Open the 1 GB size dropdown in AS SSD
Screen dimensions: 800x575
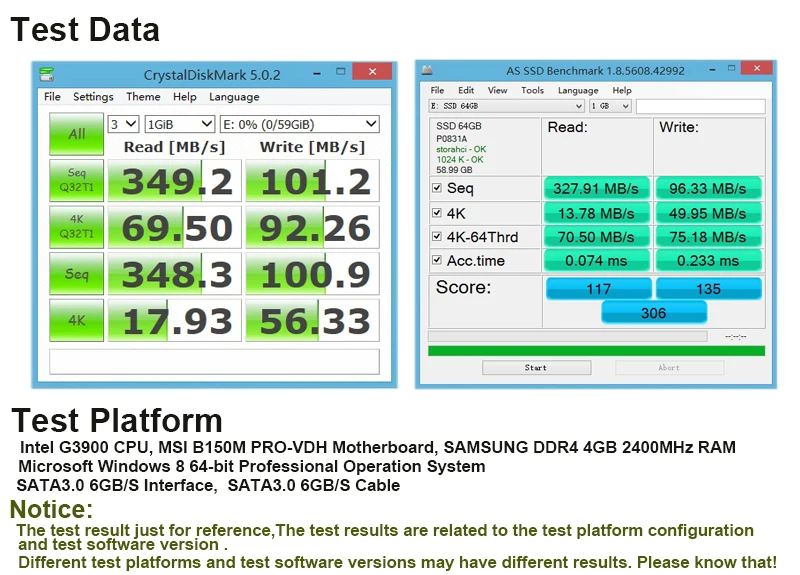pos(610,106)
